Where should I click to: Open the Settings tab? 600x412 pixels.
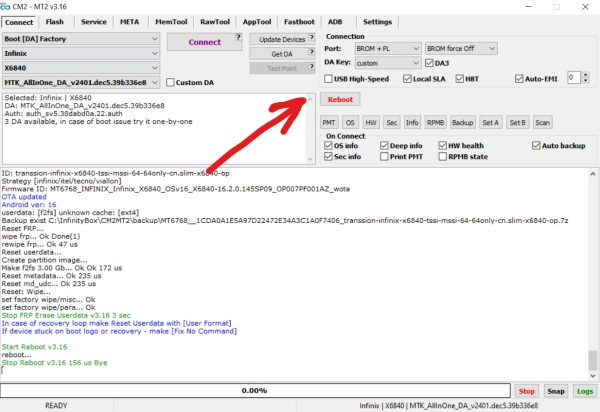pyautogui.click(x=377, y=22)
